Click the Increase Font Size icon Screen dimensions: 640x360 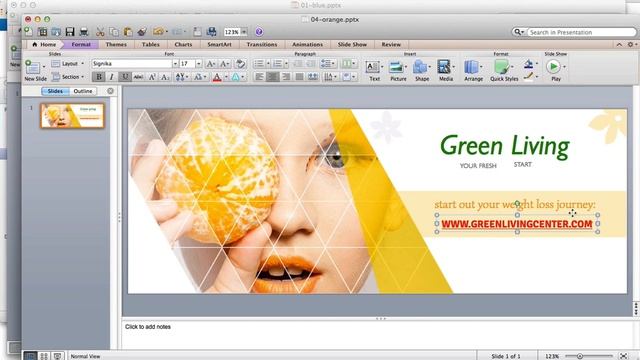[211, 64]
